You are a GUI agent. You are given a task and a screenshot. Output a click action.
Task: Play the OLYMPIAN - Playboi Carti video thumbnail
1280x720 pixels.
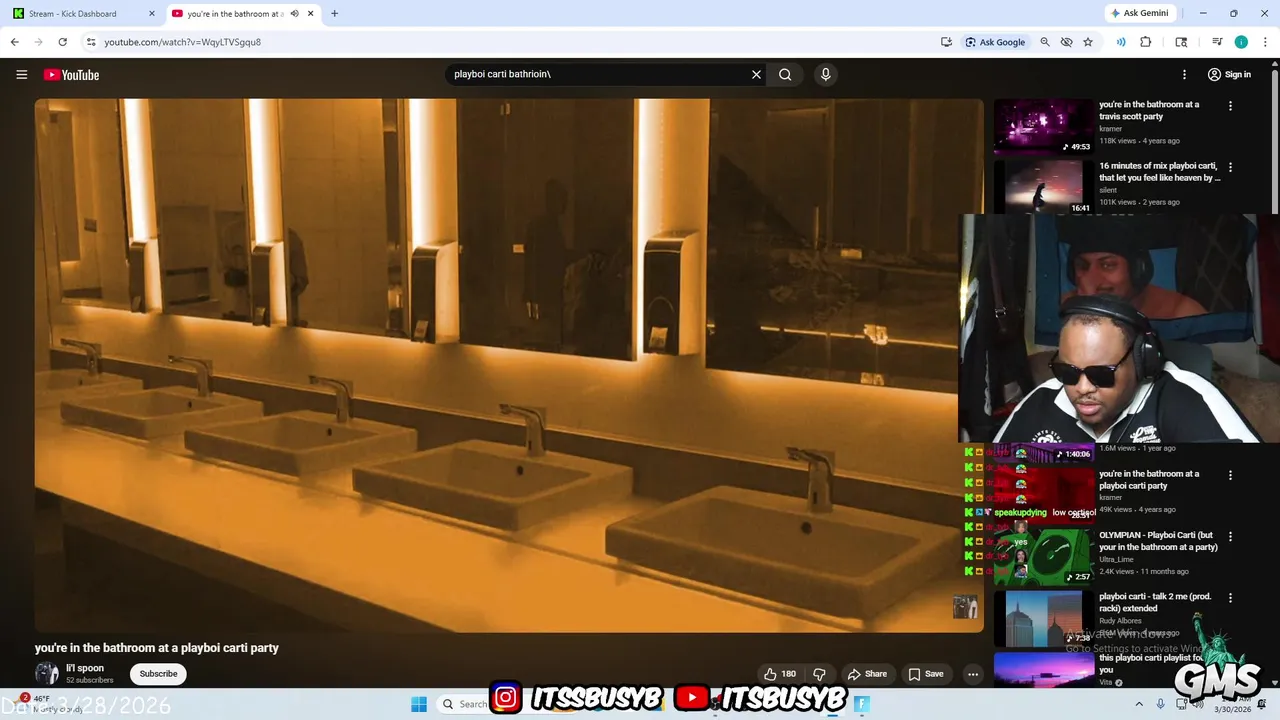pyautogui.click(x=1043, y=557)
